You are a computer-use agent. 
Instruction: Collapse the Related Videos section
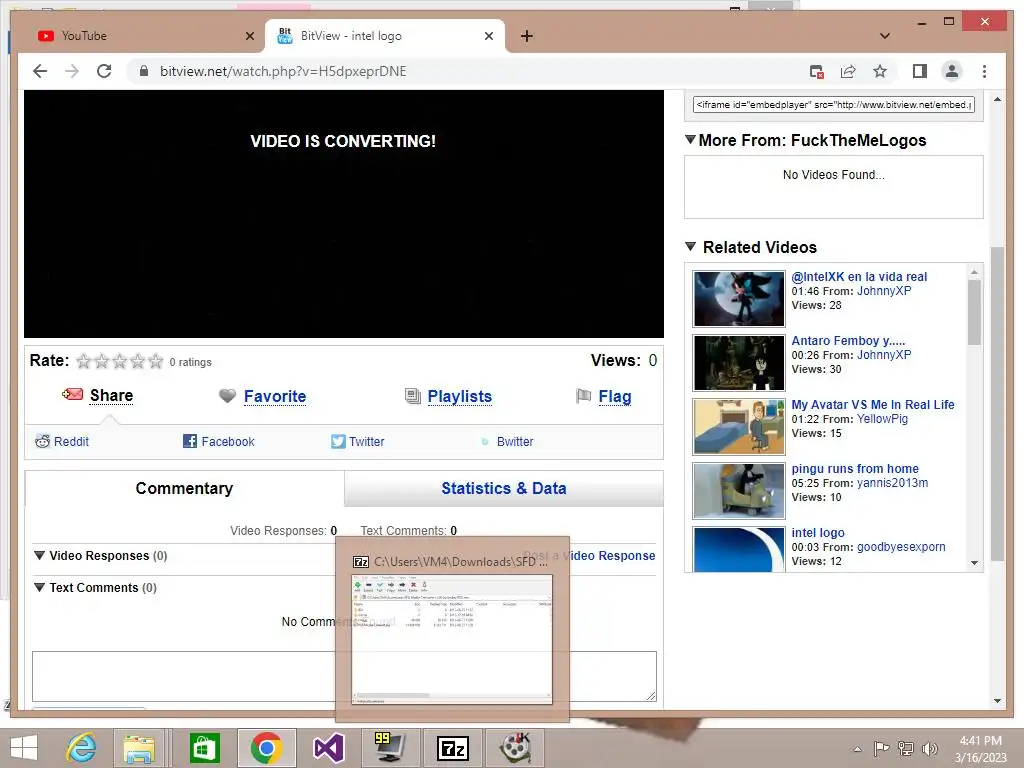click(x=690, y=247)
